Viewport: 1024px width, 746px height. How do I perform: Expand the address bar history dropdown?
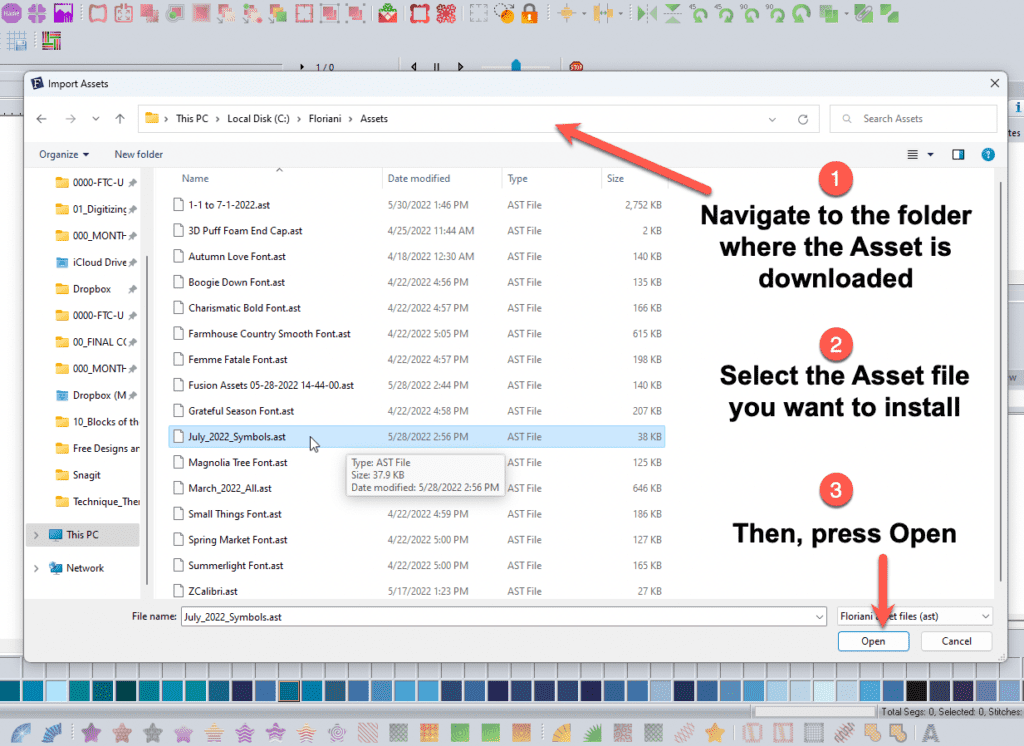coord(773,119)
